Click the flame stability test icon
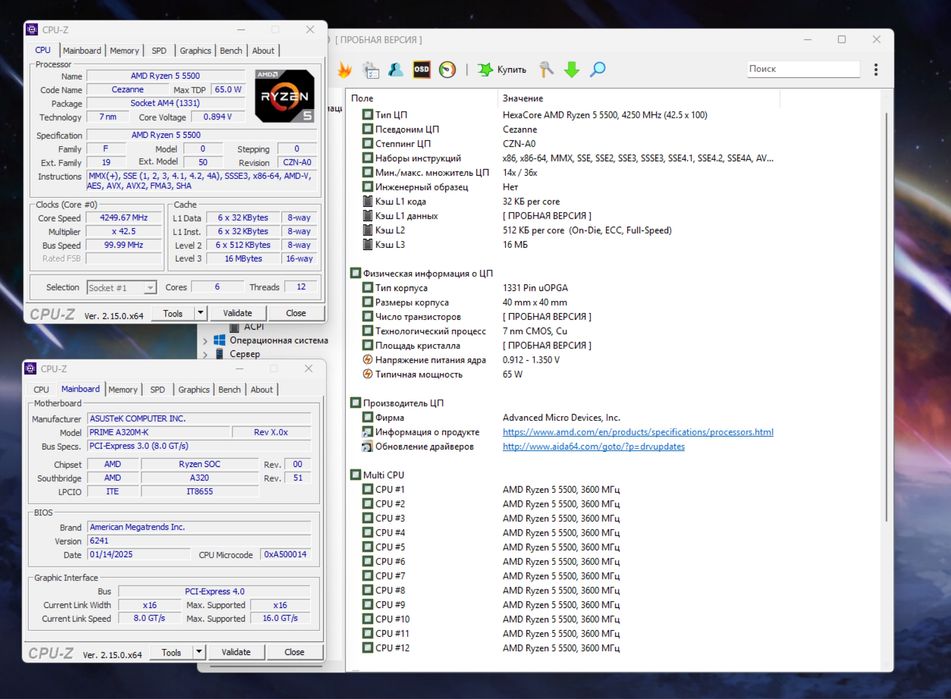Viewport: 951px width, 699px height. [x=345, y=70]
